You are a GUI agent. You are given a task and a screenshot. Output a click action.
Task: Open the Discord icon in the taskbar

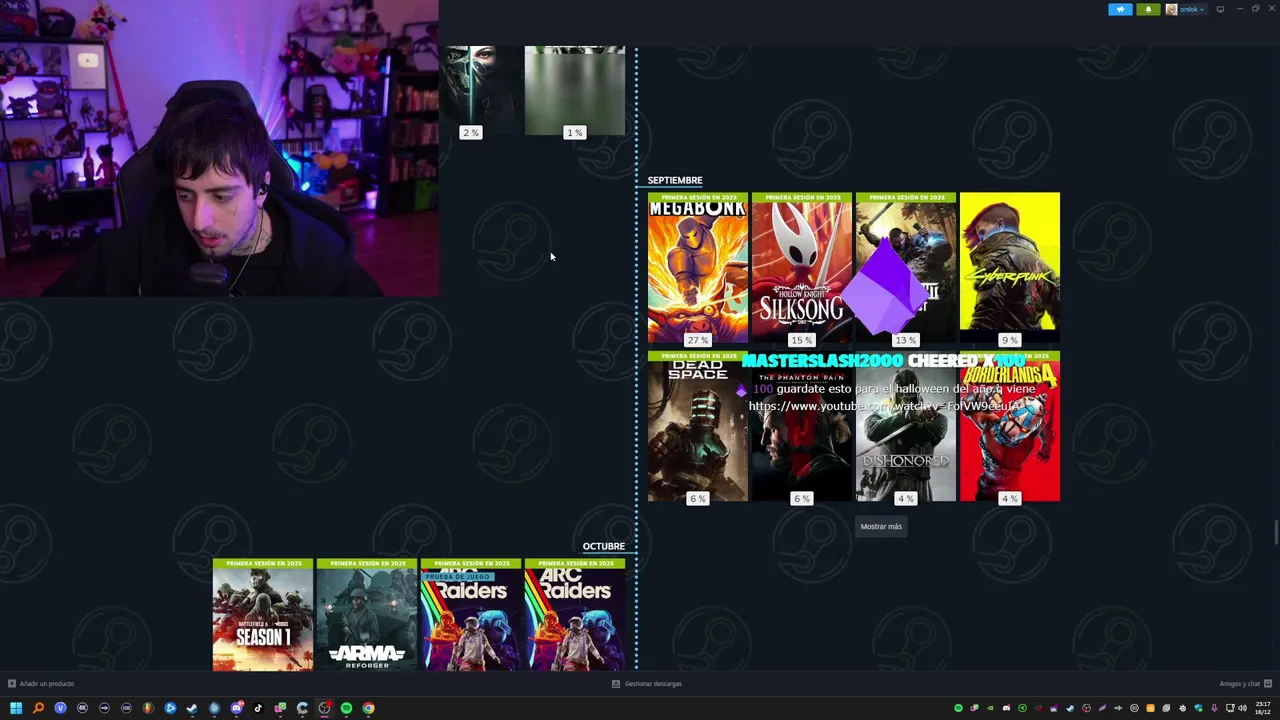236,708
